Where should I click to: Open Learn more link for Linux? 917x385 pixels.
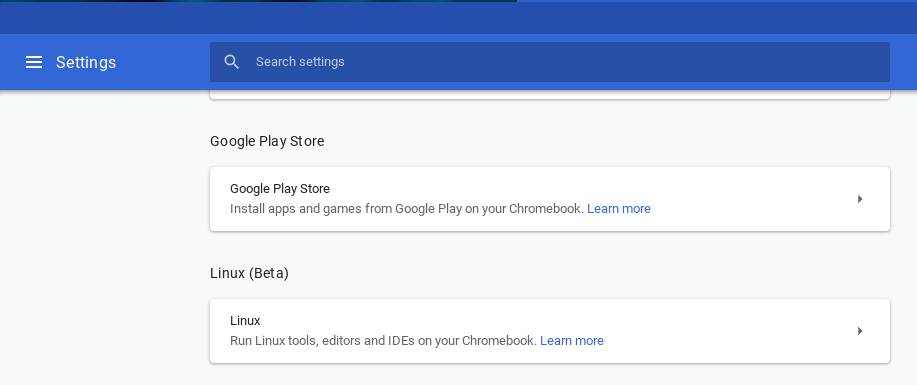(x=572, y=341)
